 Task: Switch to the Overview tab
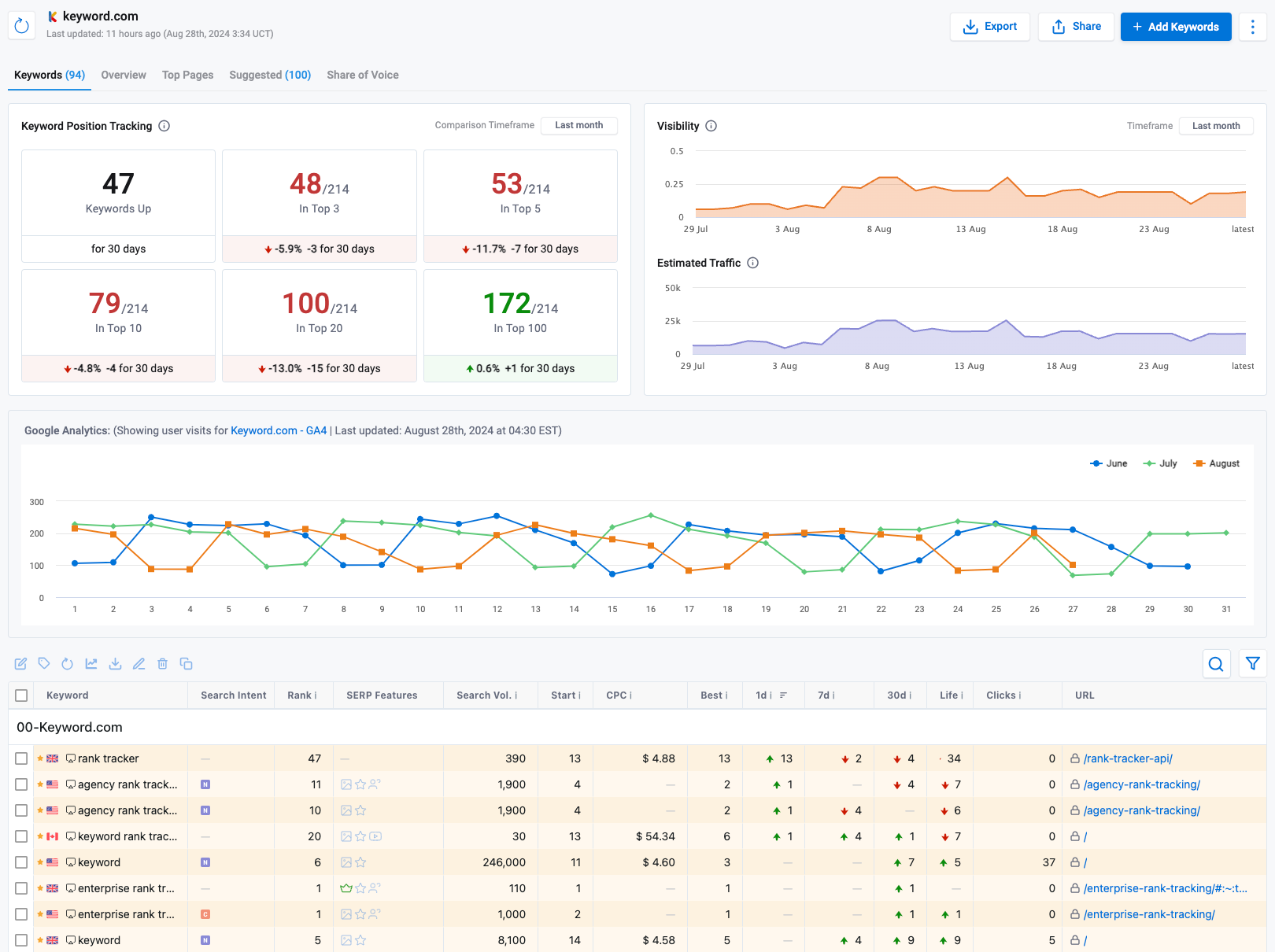click(124, 75)
